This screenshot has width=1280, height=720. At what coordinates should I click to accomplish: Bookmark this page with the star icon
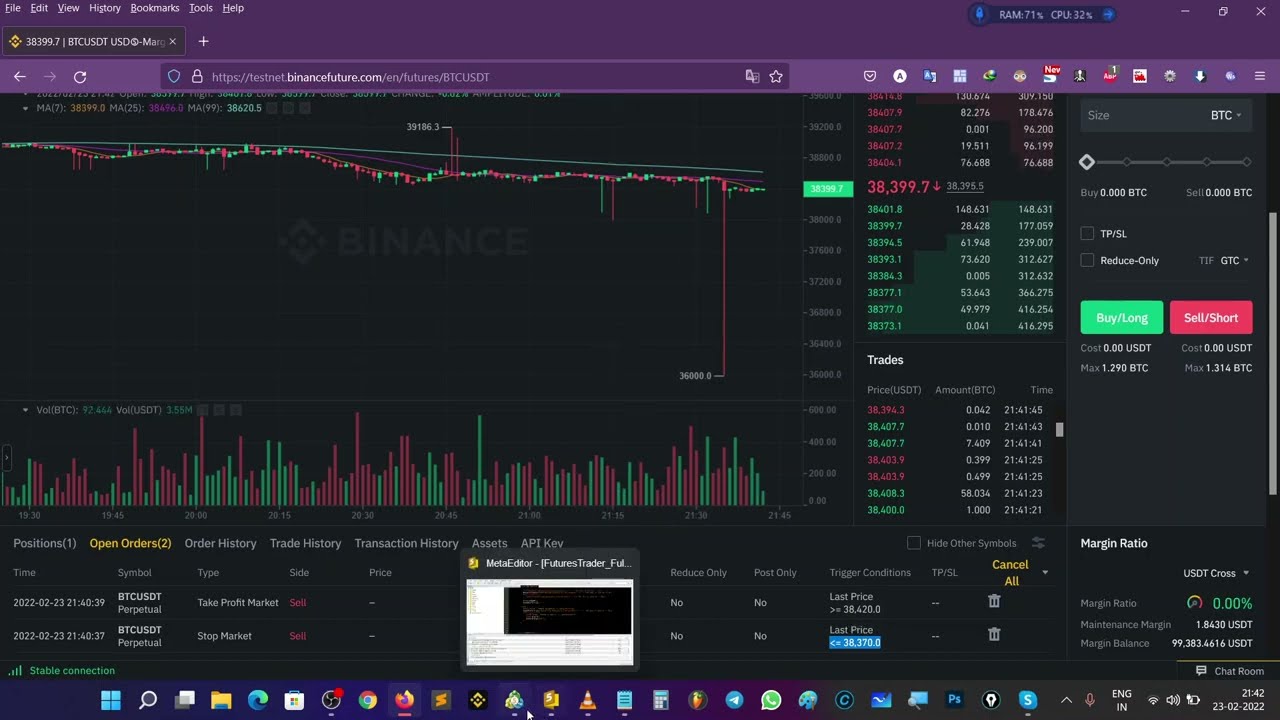(x=776, y=76)
